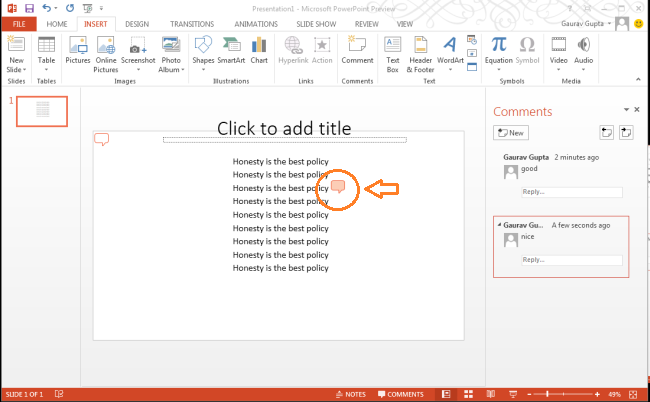
Task: Select slide 1 thumbnail
Action: [x=42, y=111]
